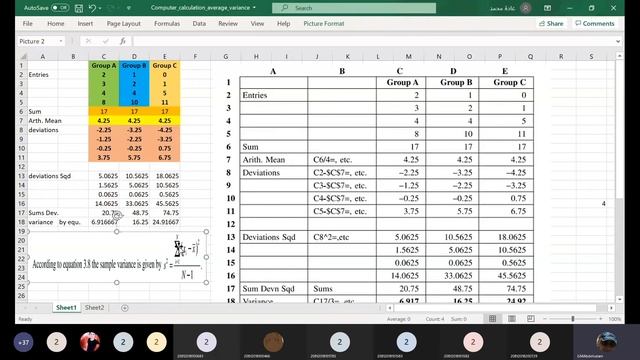The height and width of the screenshot is (360, 640).
Task: Switch to Normal view icon
Action: 493,318
